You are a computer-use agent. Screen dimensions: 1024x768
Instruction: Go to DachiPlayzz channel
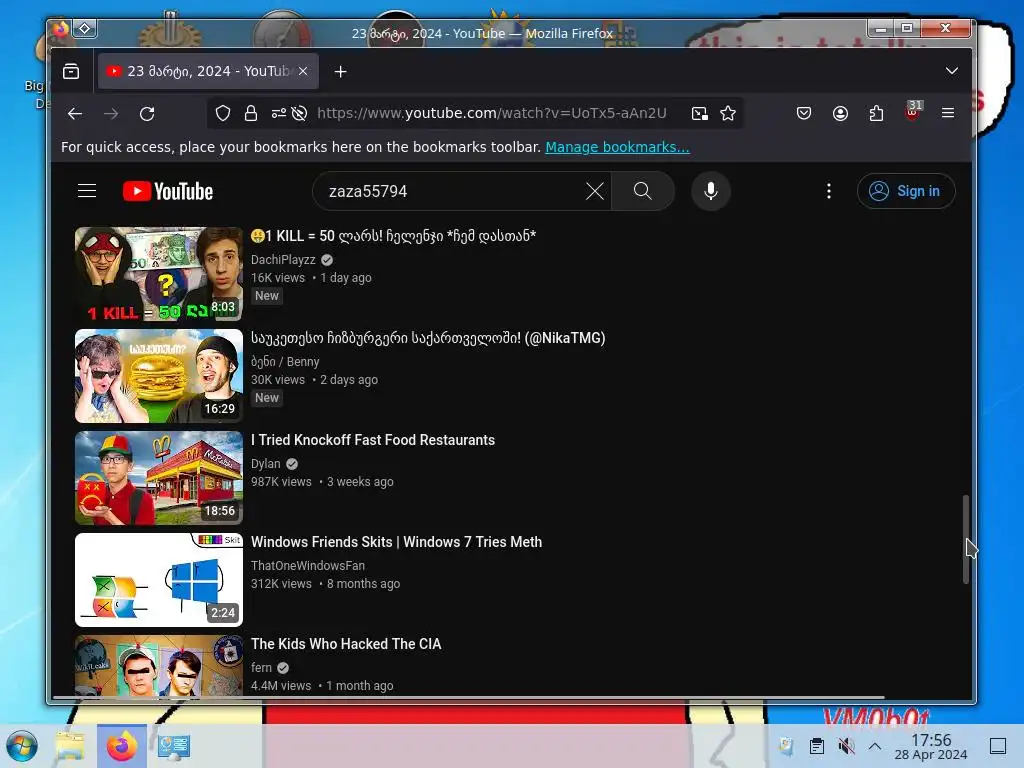pyautogui.click(x=283, y=259)
